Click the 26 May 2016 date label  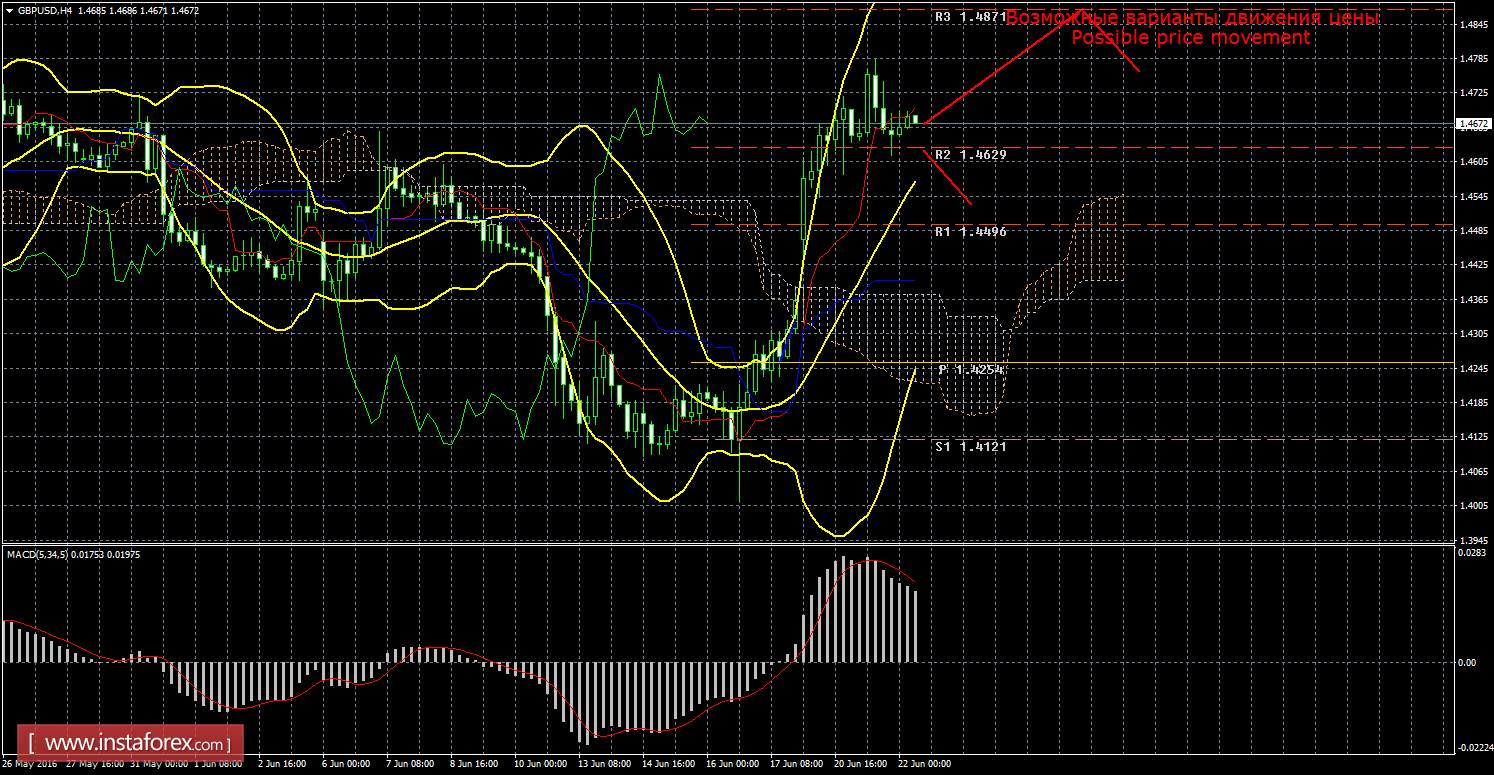tap(29, 764)
